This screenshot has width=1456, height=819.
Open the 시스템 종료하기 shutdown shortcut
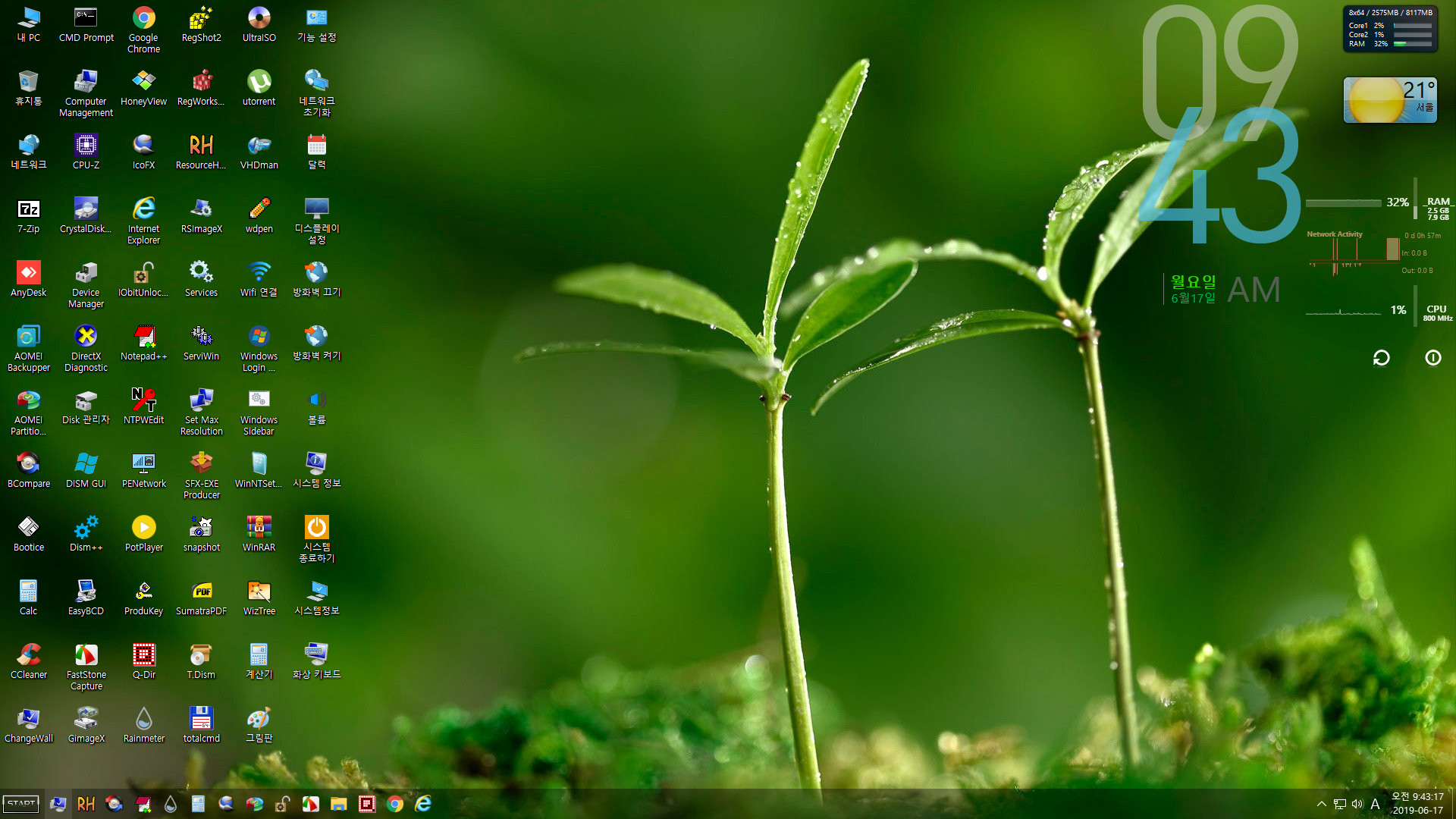point(316,540)
